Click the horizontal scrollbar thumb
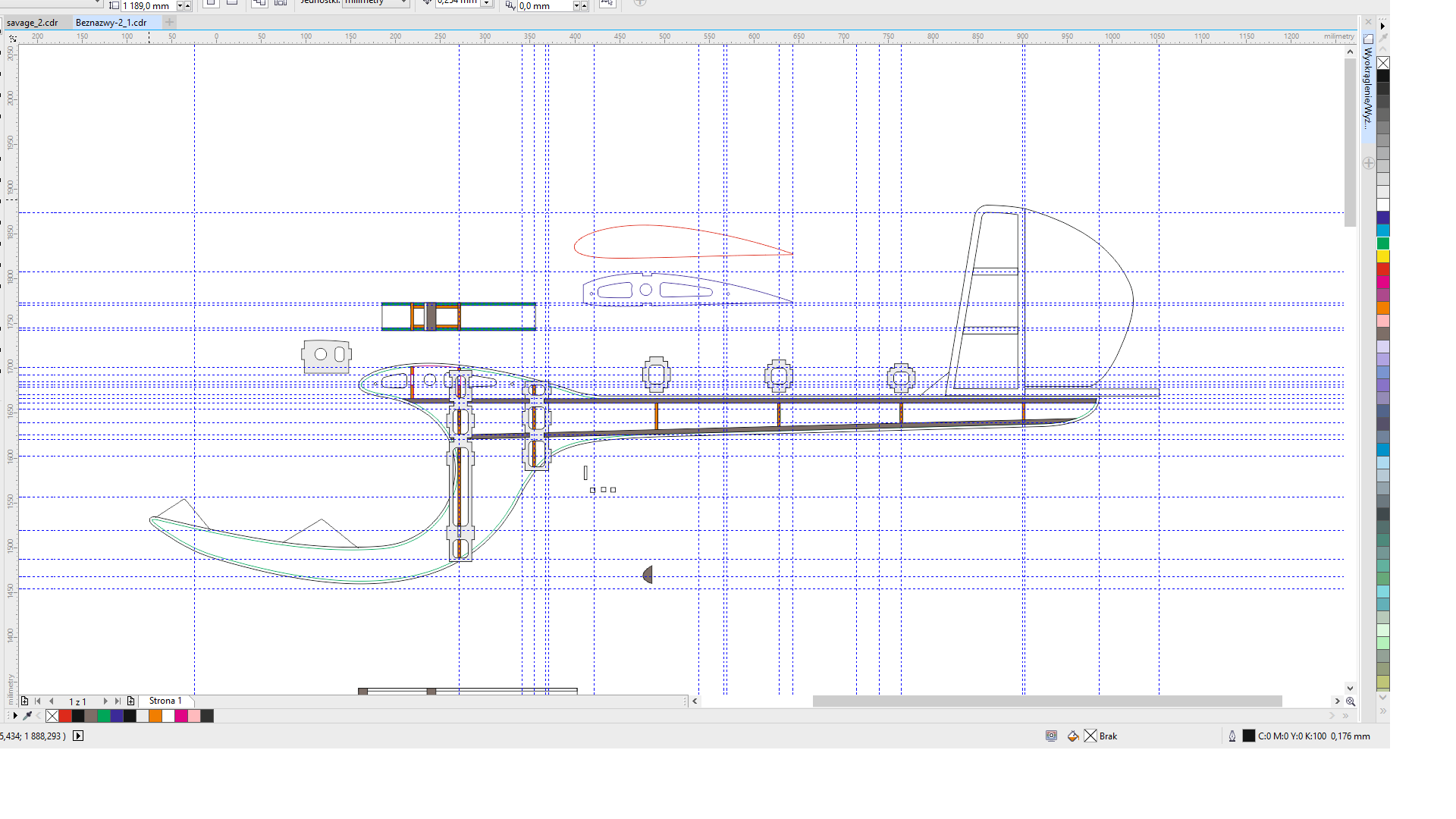1456x819 pixels. click(1046, 701)
